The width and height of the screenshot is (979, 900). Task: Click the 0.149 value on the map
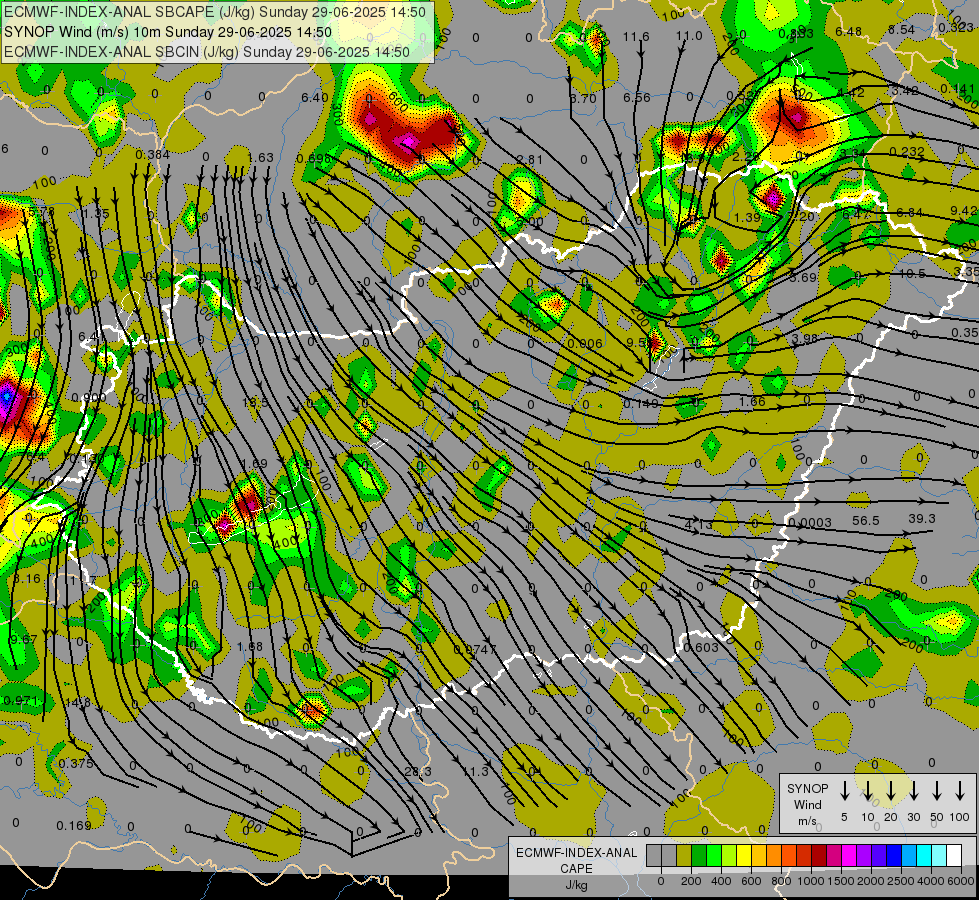point(641,403)
